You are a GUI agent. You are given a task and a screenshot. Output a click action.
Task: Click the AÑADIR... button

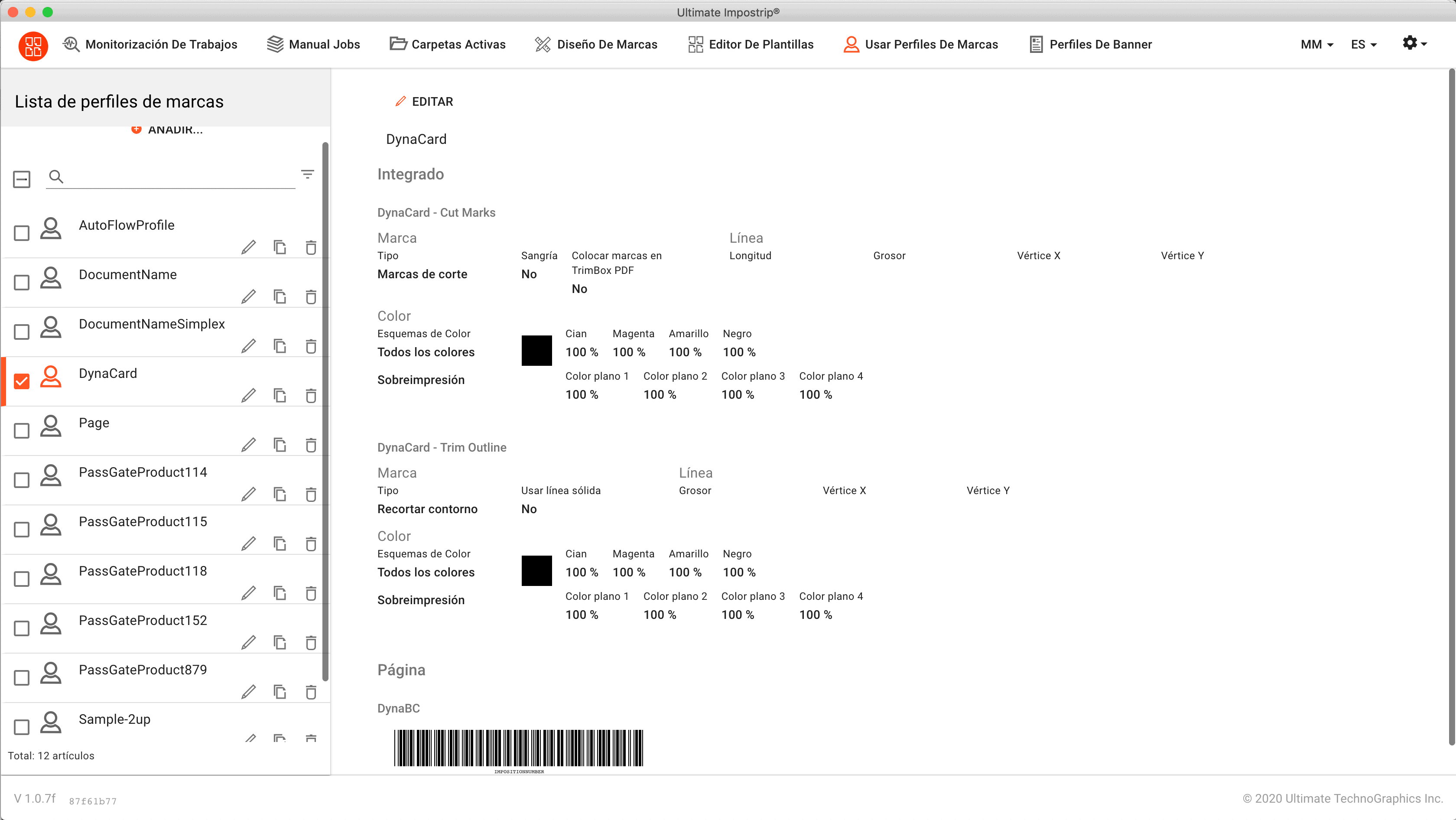point(167,130)
